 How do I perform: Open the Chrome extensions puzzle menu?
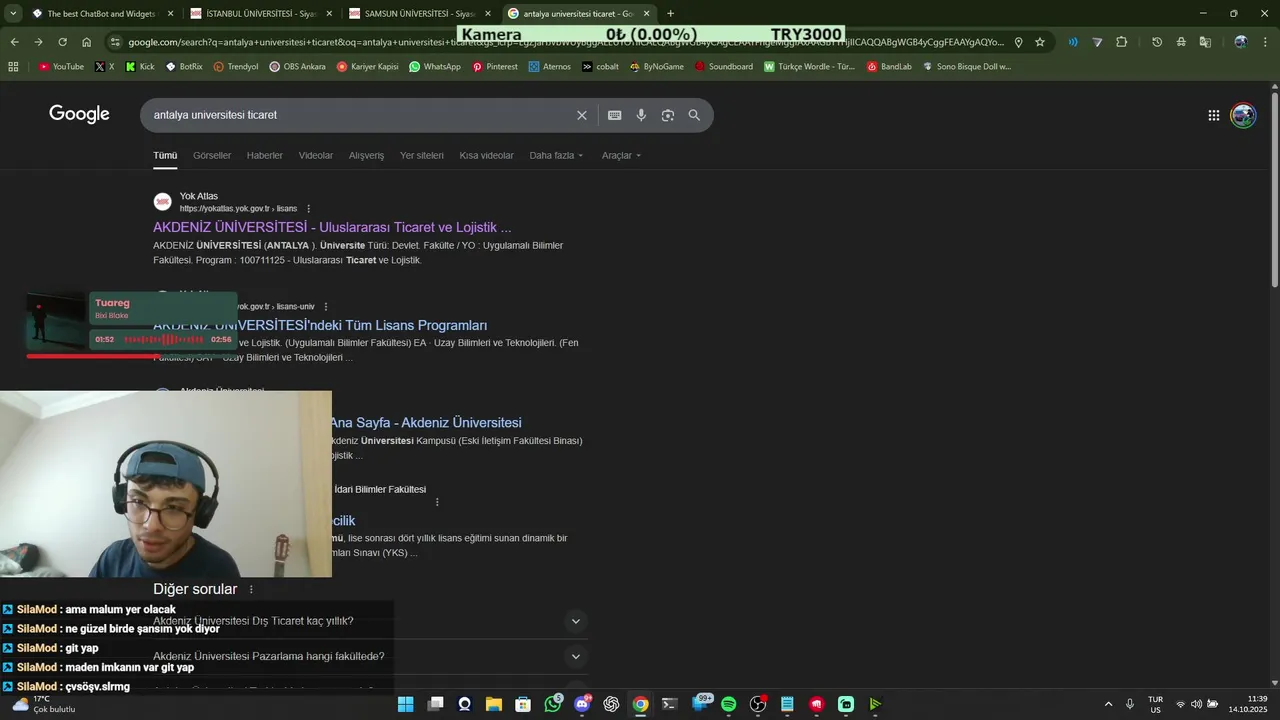click(1121, 42)
